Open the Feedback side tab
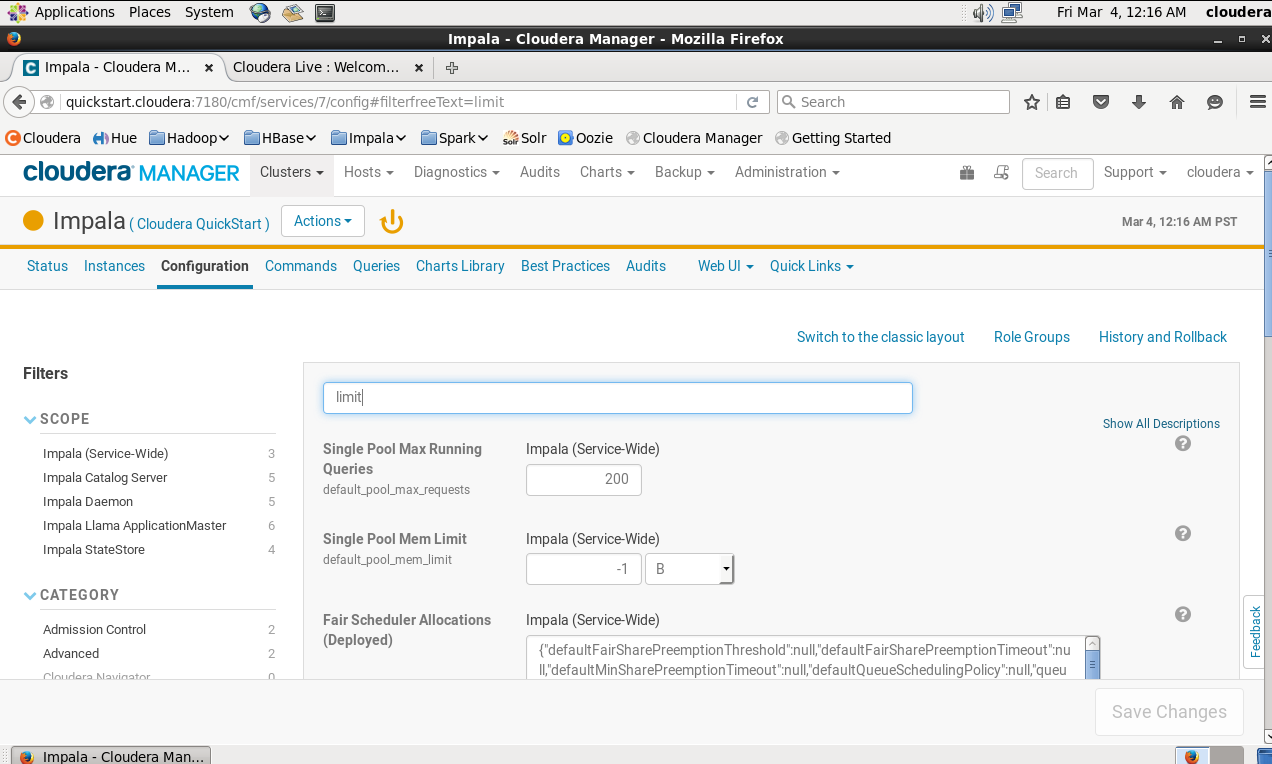The width and height of the screenshot is (1272, 764). coord(1256,632)
